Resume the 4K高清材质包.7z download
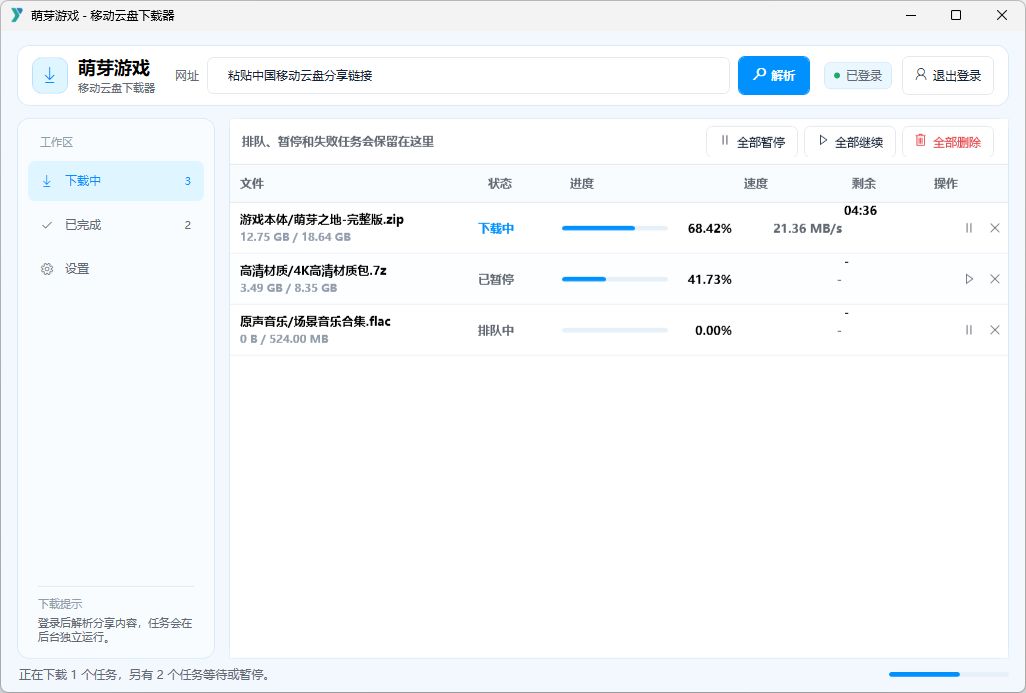 pyautogui.click(x=969, y=279)
